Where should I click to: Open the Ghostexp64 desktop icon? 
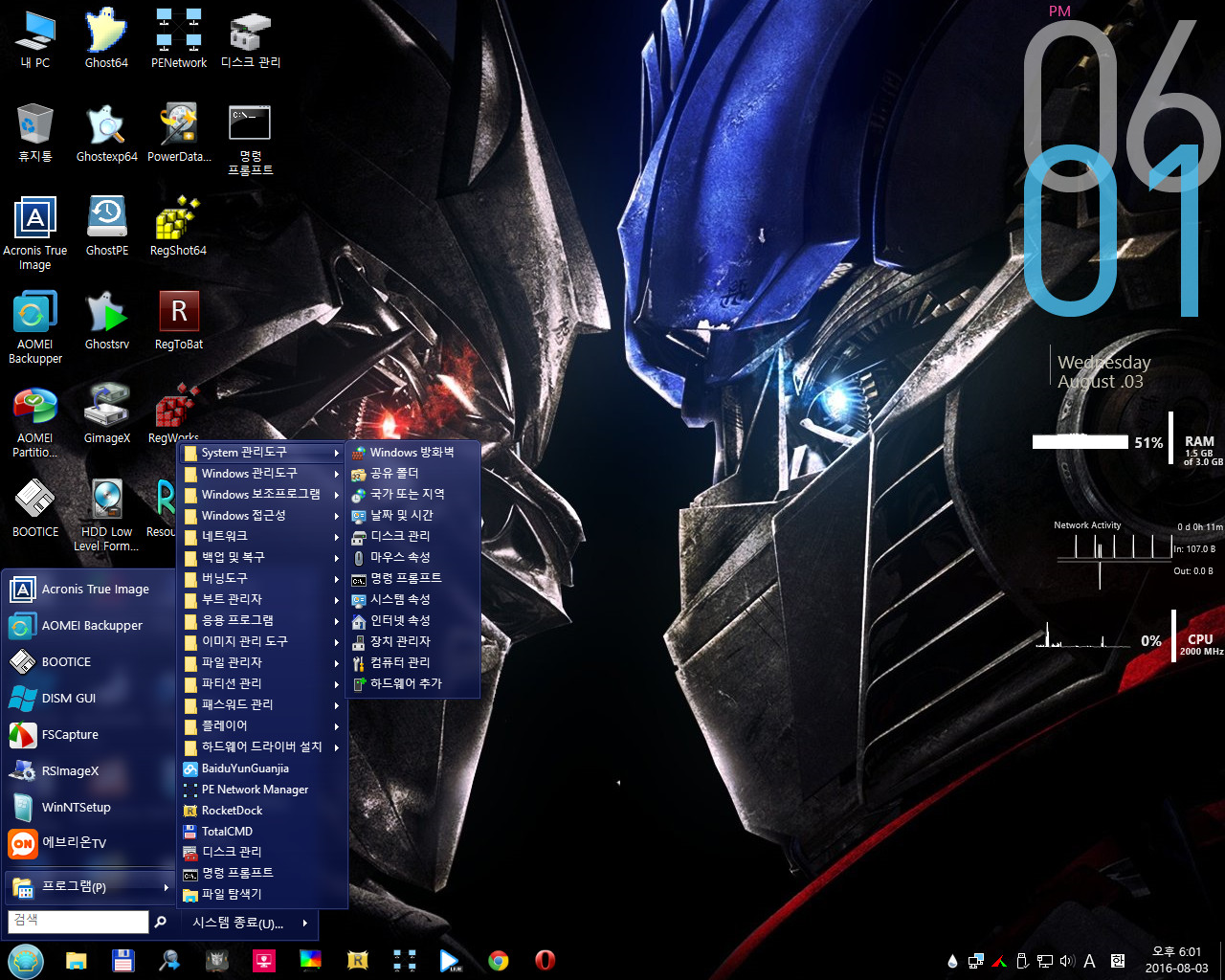(106, 132)
